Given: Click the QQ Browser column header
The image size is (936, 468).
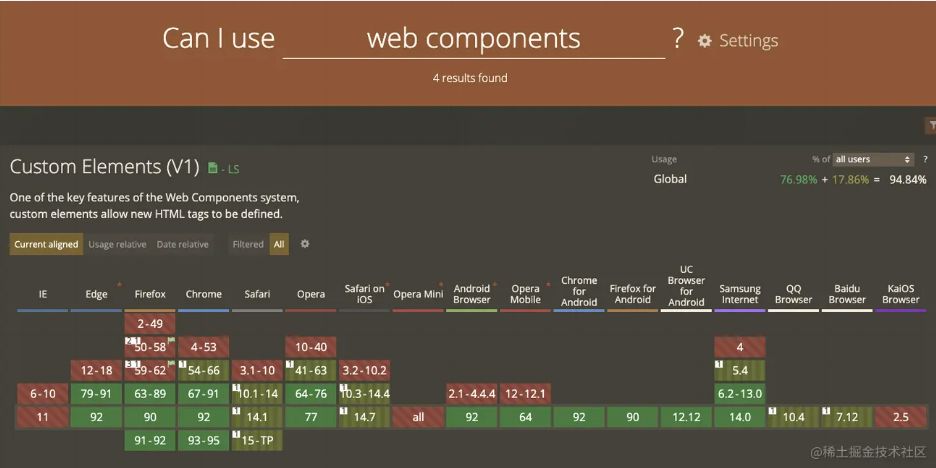Looking at the screenshot, I should (x=794, y=294).
